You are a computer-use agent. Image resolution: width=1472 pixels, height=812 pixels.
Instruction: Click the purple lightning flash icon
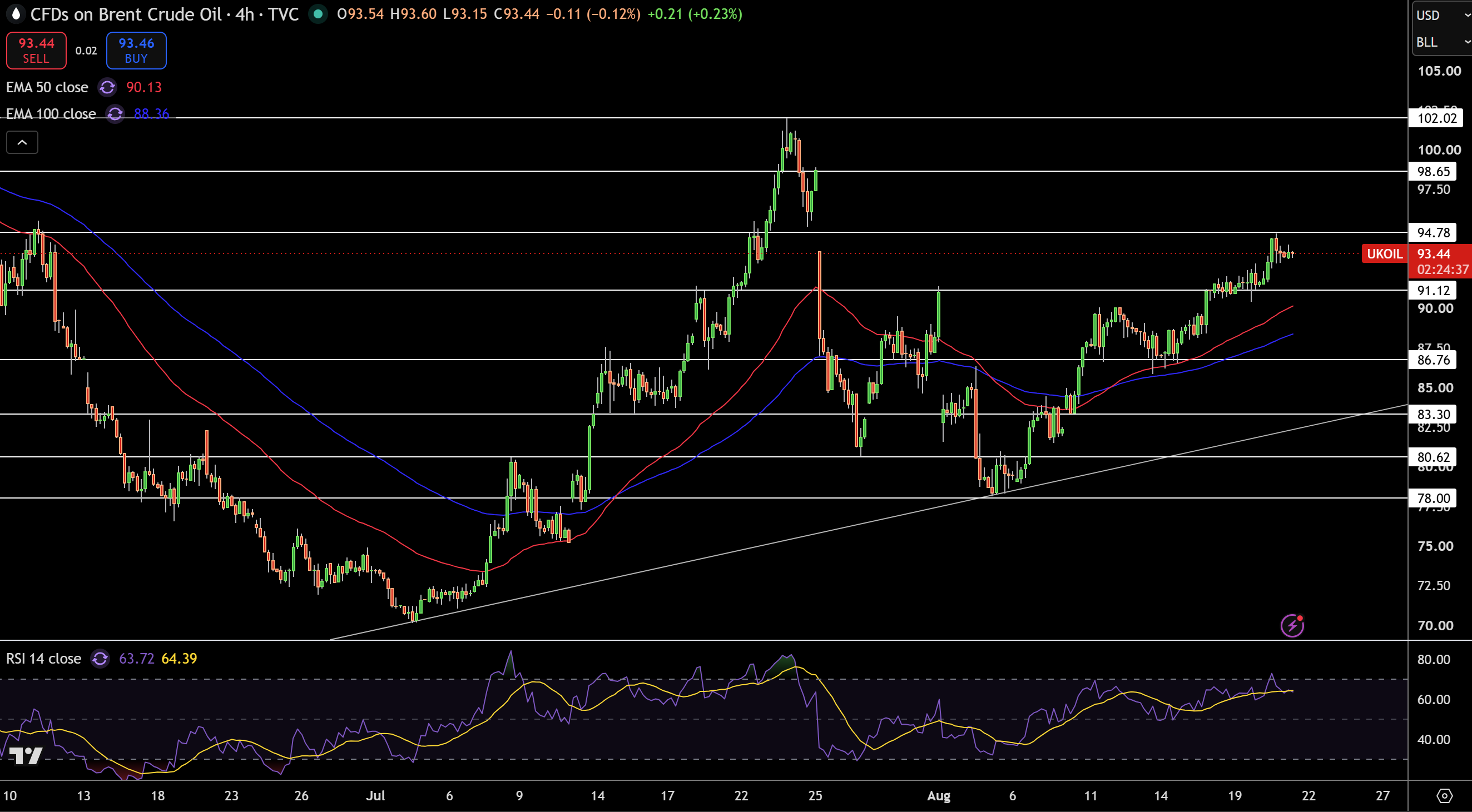(1292, 625)
